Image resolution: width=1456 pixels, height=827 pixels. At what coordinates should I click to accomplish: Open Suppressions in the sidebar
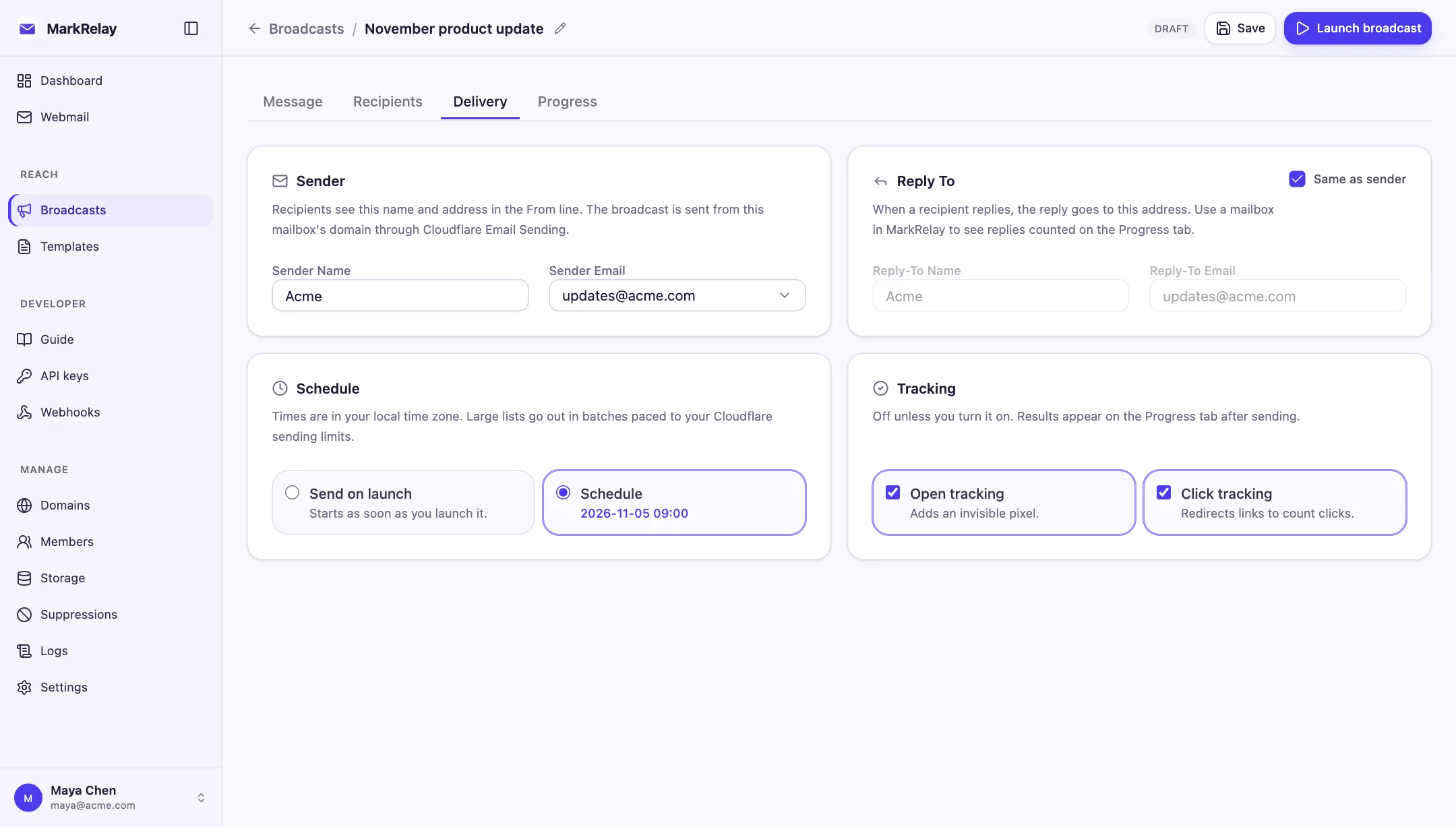point(111,615)
